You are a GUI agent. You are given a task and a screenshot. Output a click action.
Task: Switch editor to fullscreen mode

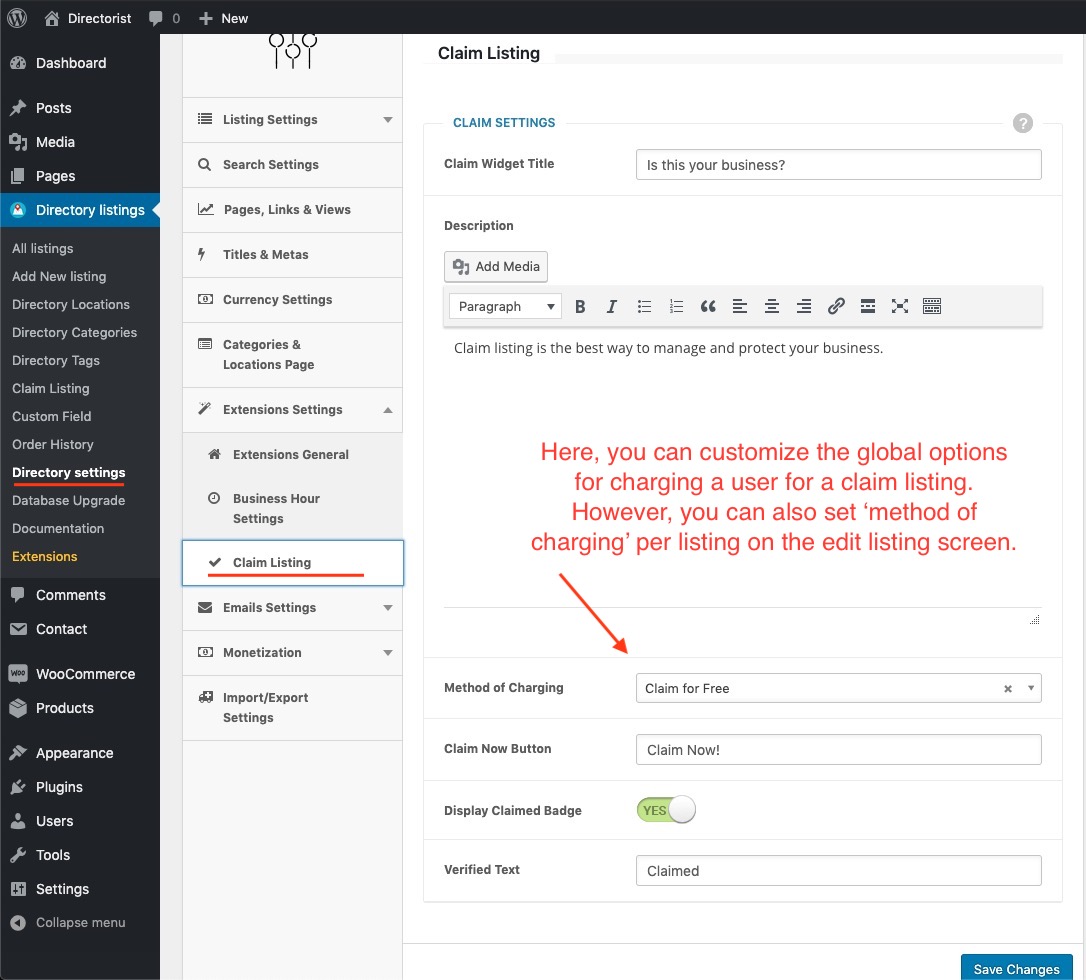click(900, 306)
